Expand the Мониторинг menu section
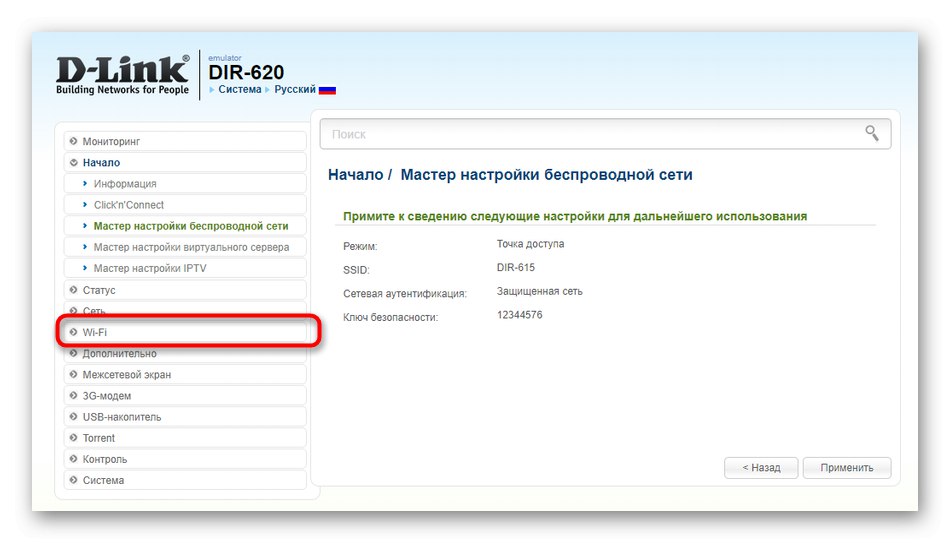The height and width of the screenshot is (543, 950). 185,141
